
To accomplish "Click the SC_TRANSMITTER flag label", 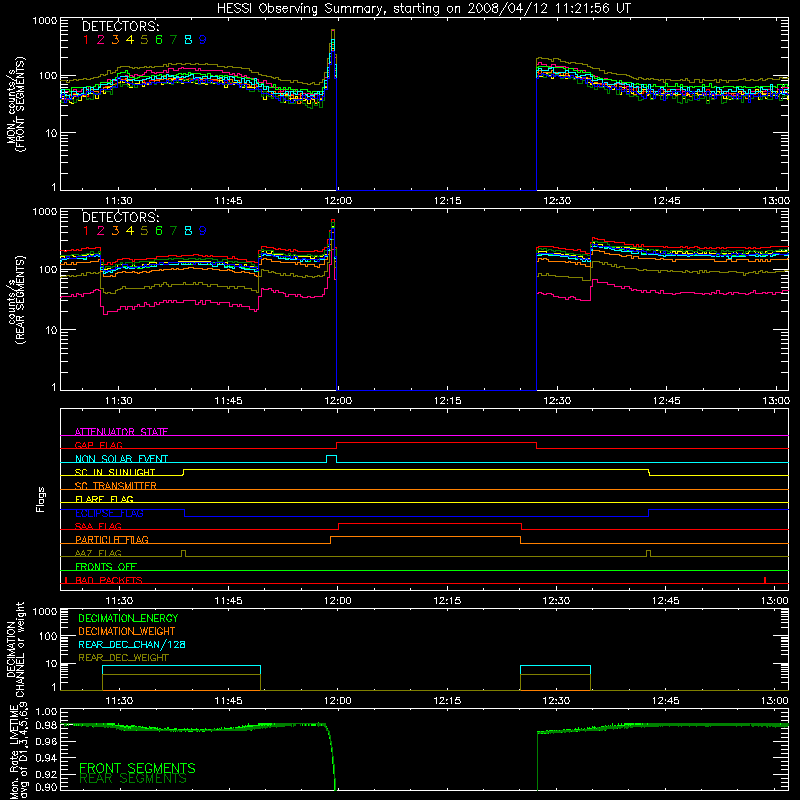I will click(x=116, y=486).
